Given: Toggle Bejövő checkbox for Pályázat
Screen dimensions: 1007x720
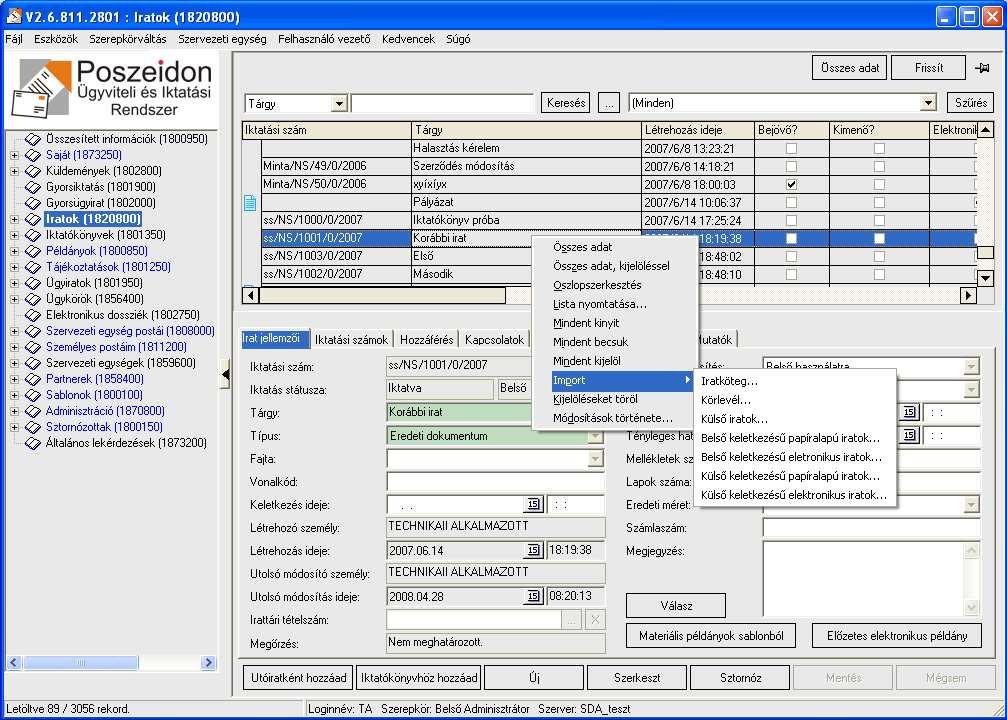Looking at the screenshot, I should [791, 202].
